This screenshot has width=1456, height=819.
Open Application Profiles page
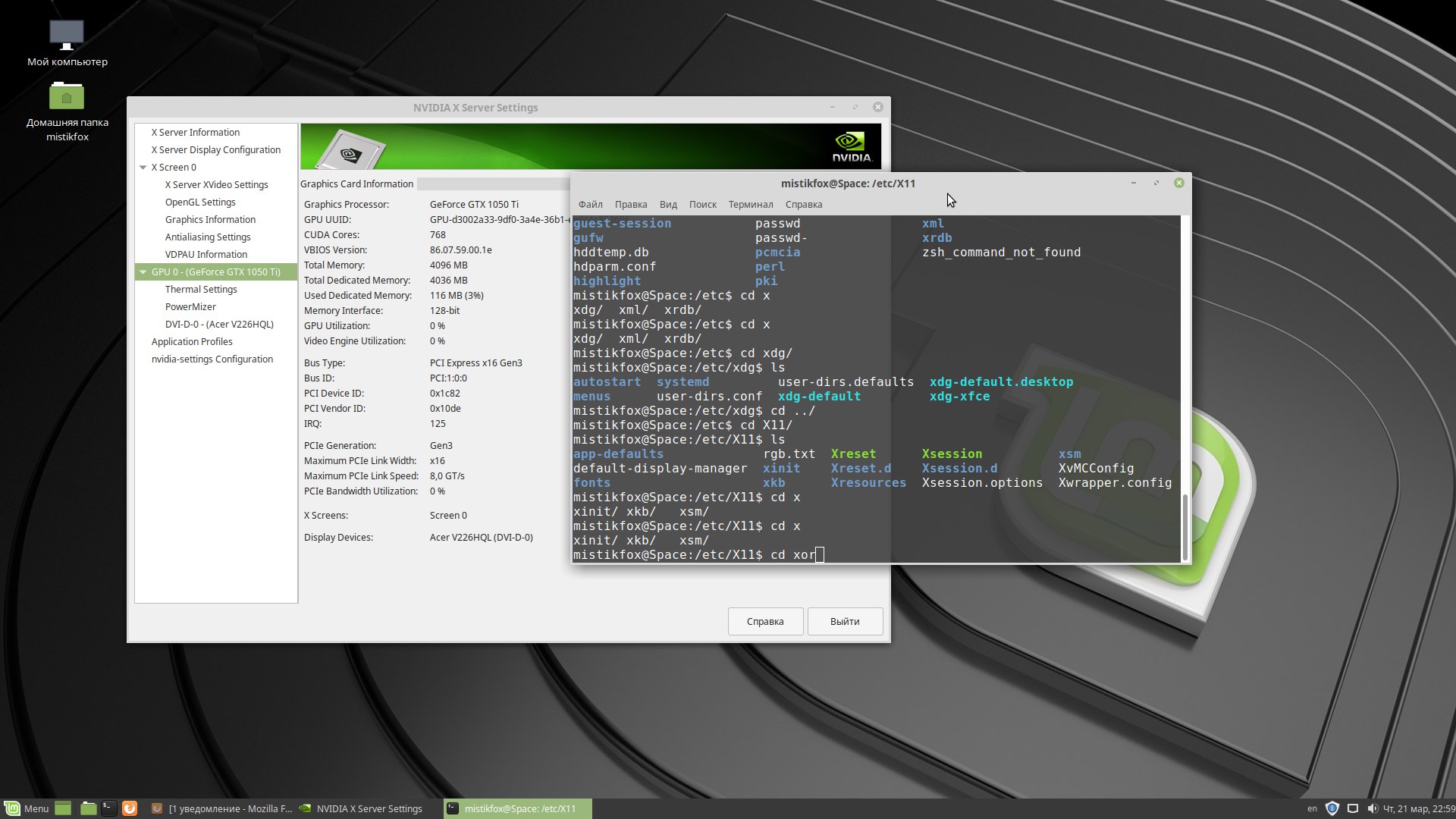192,341
